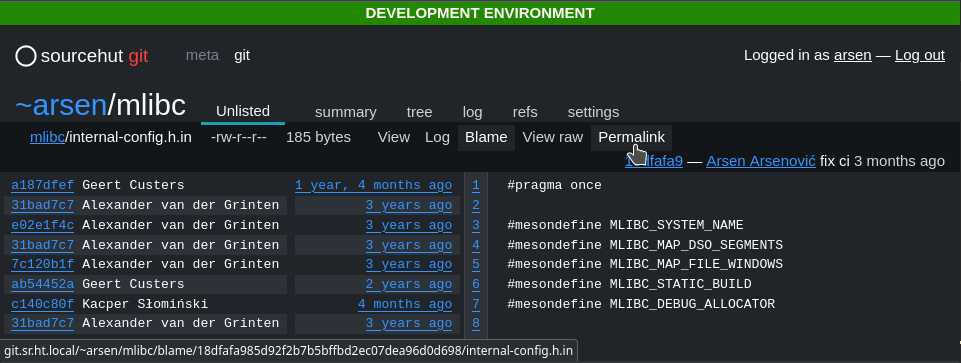961x363 pixels.
Task: Open blame commit ab54452a
Action: [42, 284]
